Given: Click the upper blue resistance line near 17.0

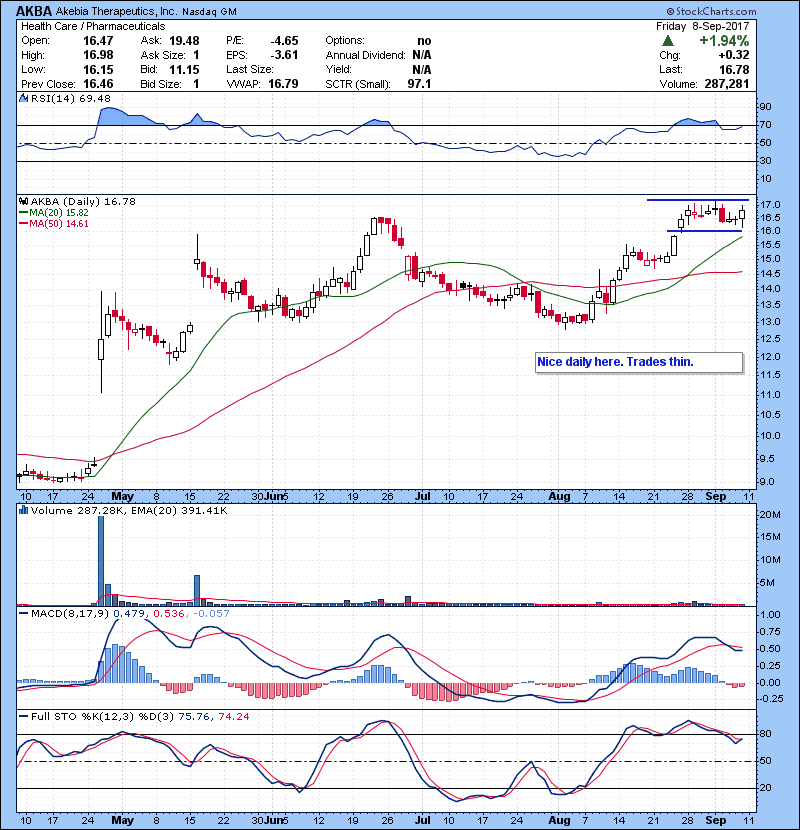Looking at the screenshot, I should click(698, 200).
